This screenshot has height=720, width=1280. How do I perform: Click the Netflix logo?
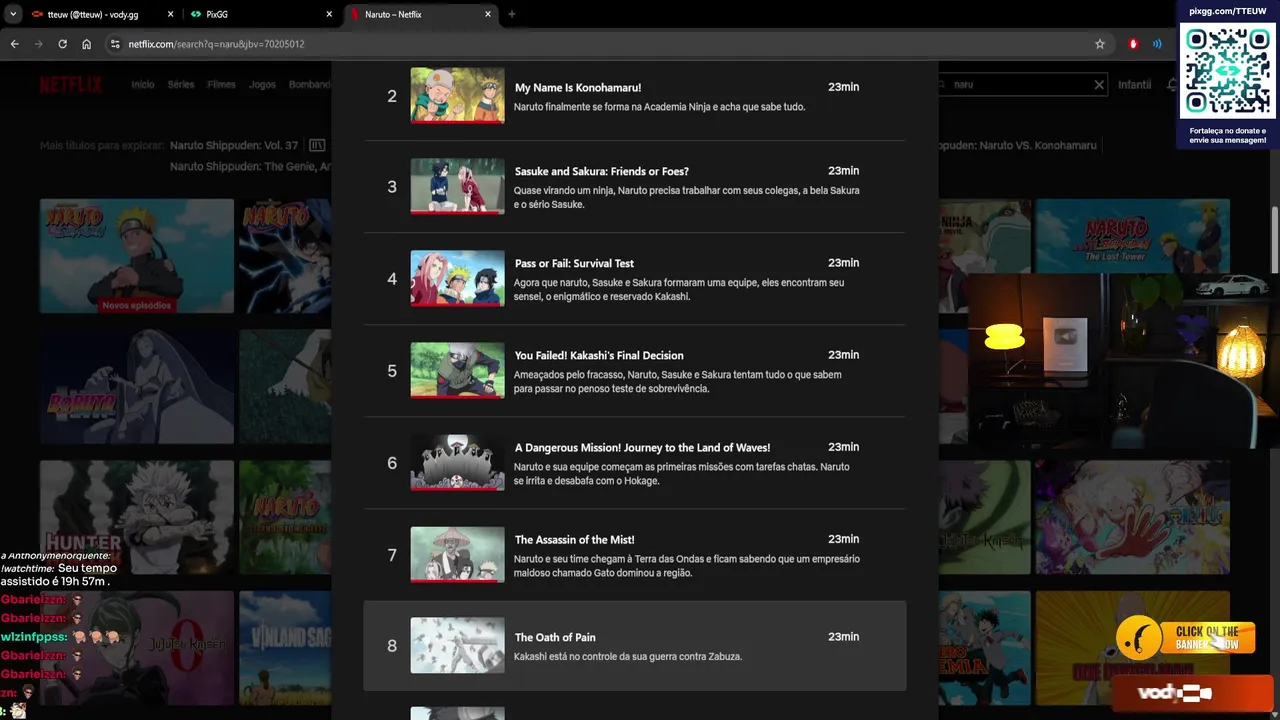(x=71, y=84)
